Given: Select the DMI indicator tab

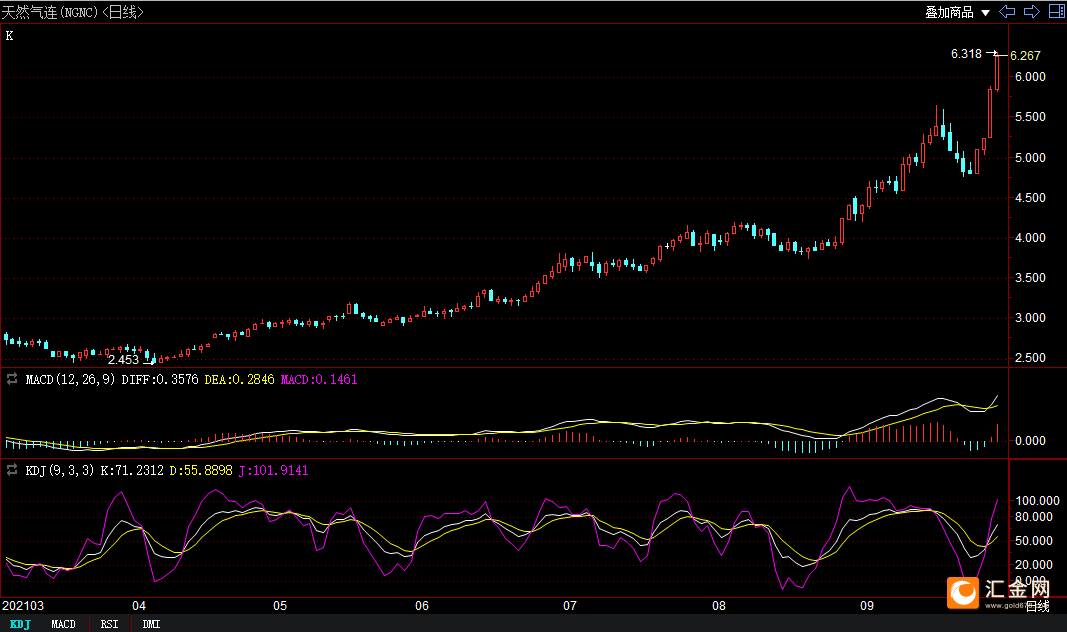Looking at the screenshot, I should (151, 624).
